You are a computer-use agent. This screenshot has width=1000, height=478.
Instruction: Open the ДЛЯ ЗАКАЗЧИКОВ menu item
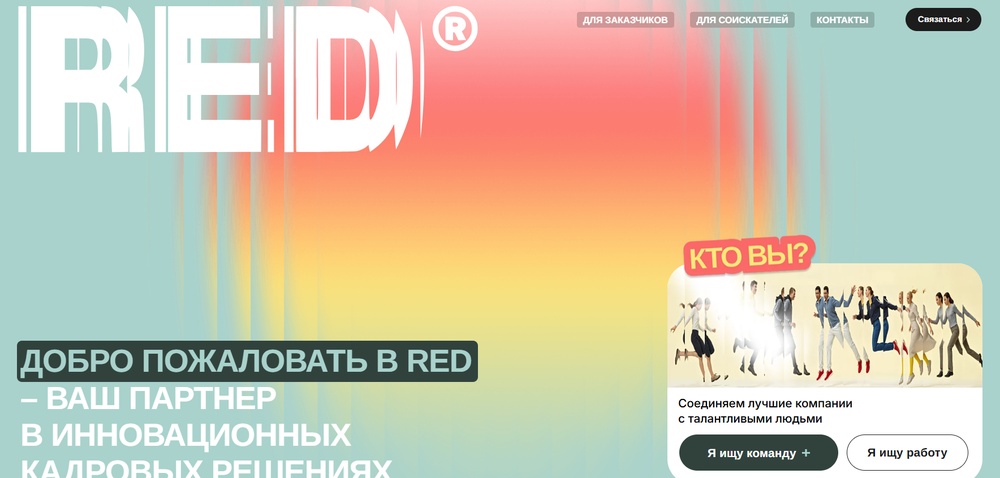coord(625,20)
